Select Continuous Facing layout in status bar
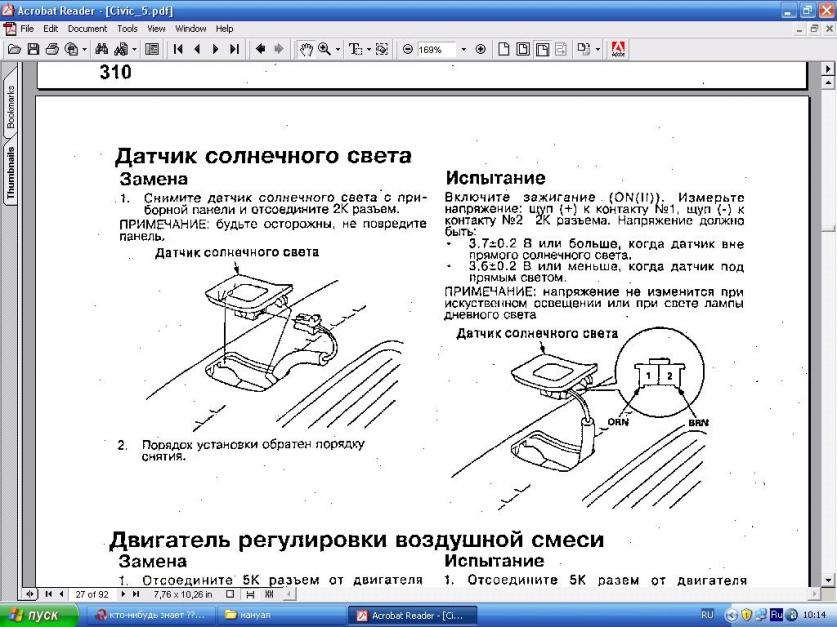Viewport: 837px width, 627px height. (x=269, y=594)
